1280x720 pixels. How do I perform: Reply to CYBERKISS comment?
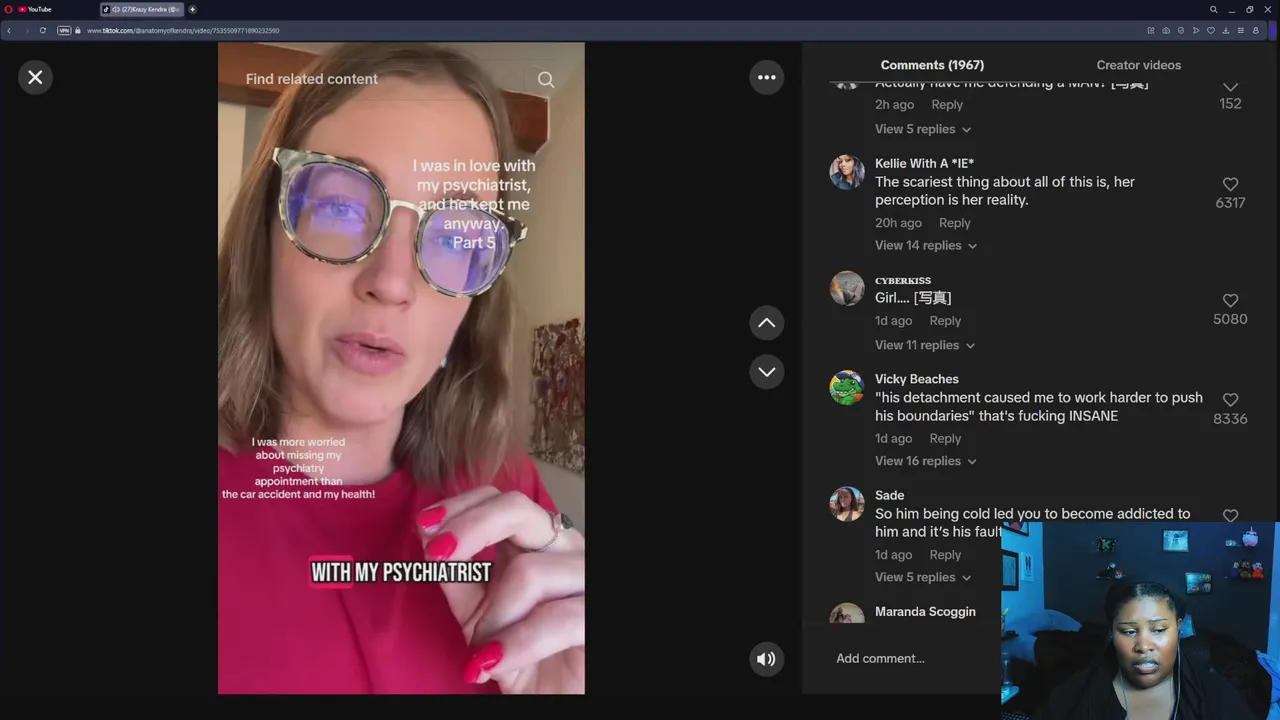coord(945,321)
